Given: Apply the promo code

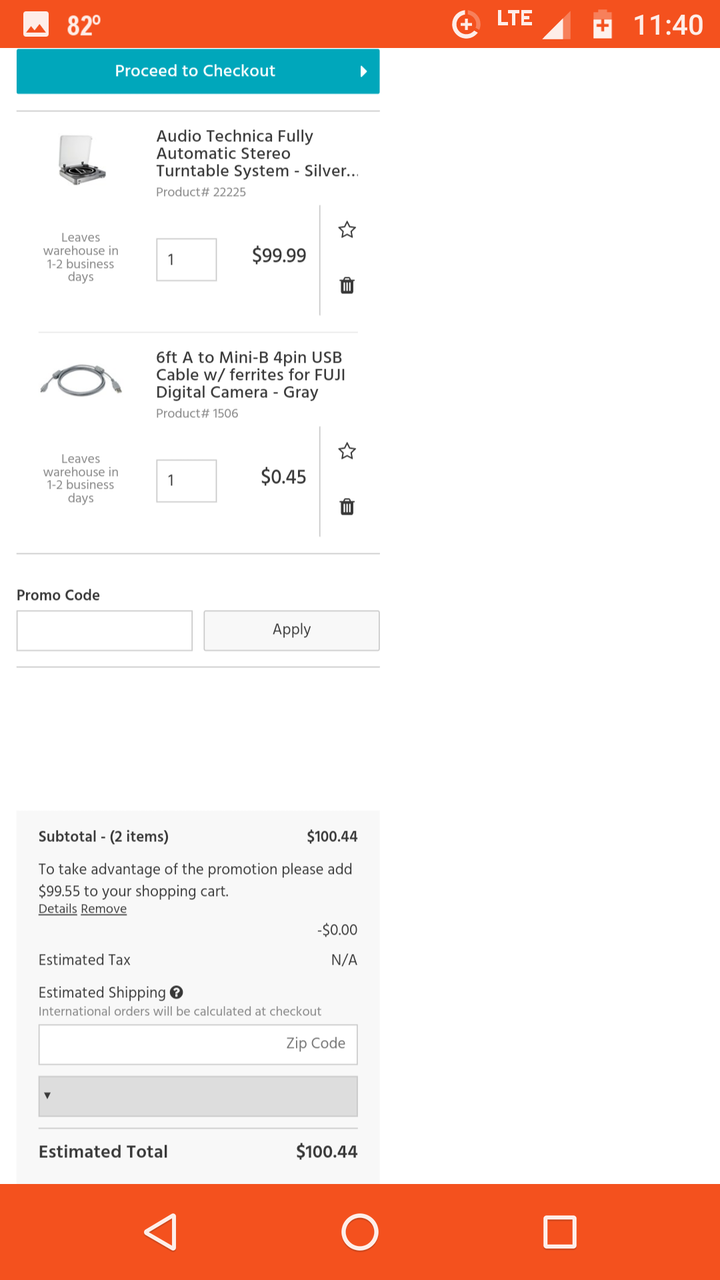Looking at the screenshot, I should click(x=291, y=630).
